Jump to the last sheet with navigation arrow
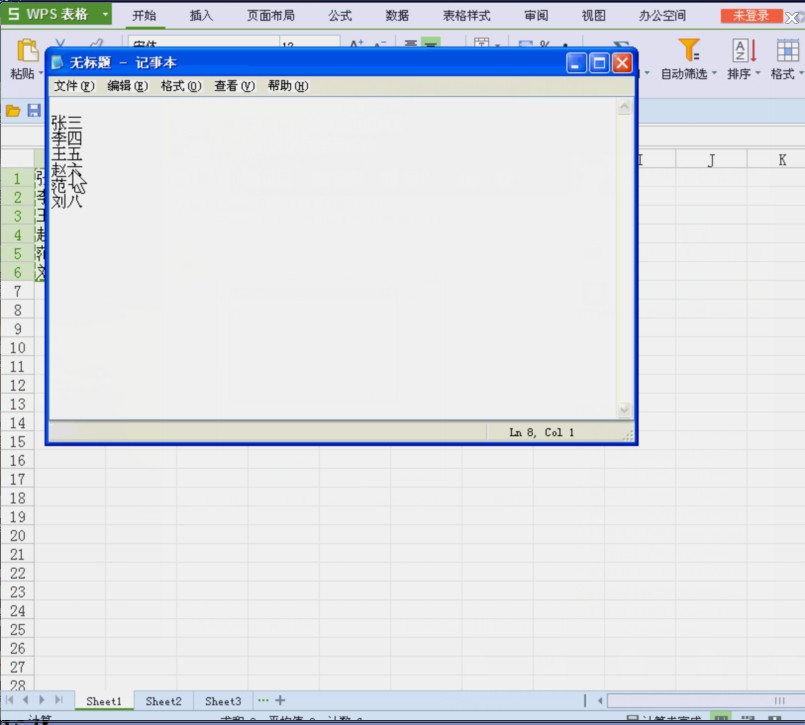The width and height of the screenshot is (805, 725). point(59,701)
